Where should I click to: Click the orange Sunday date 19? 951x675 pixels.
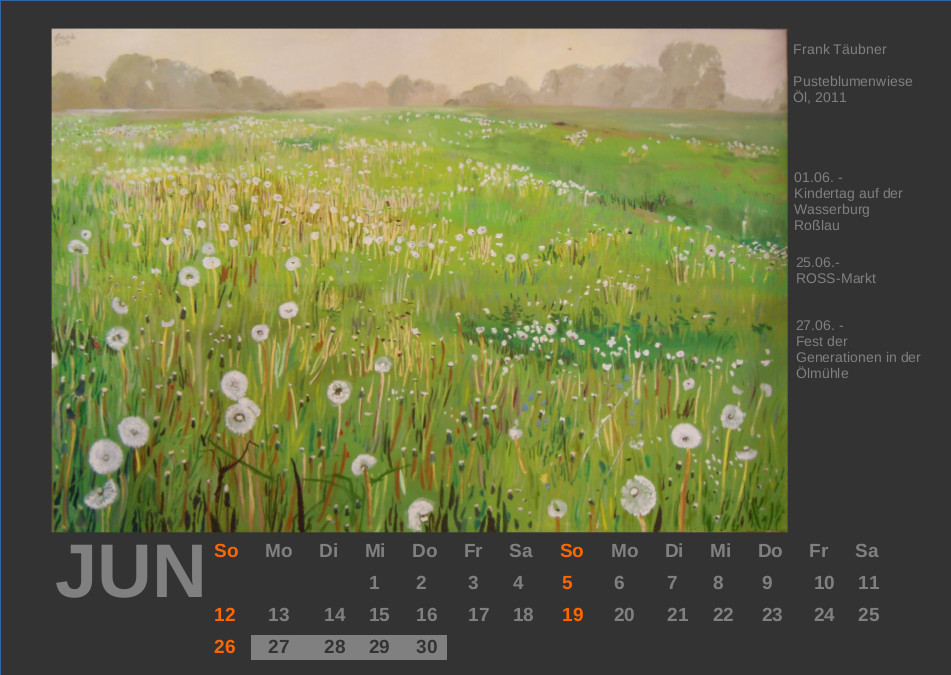click(573, 615)
